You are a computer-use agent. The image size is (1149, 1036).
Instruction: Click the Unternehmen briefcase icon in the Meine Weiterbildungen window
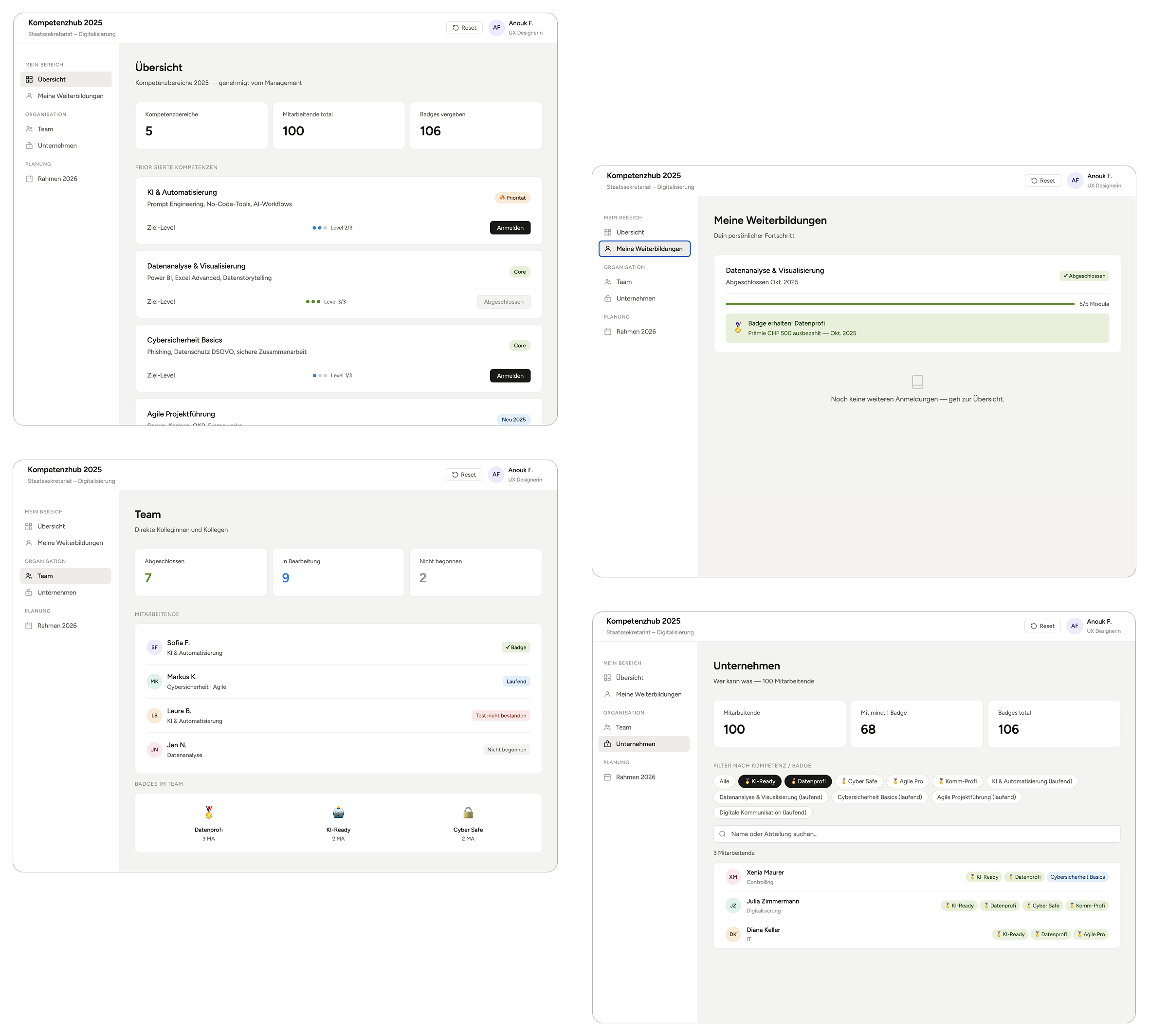pyautogui.click(x=608, y=298)
